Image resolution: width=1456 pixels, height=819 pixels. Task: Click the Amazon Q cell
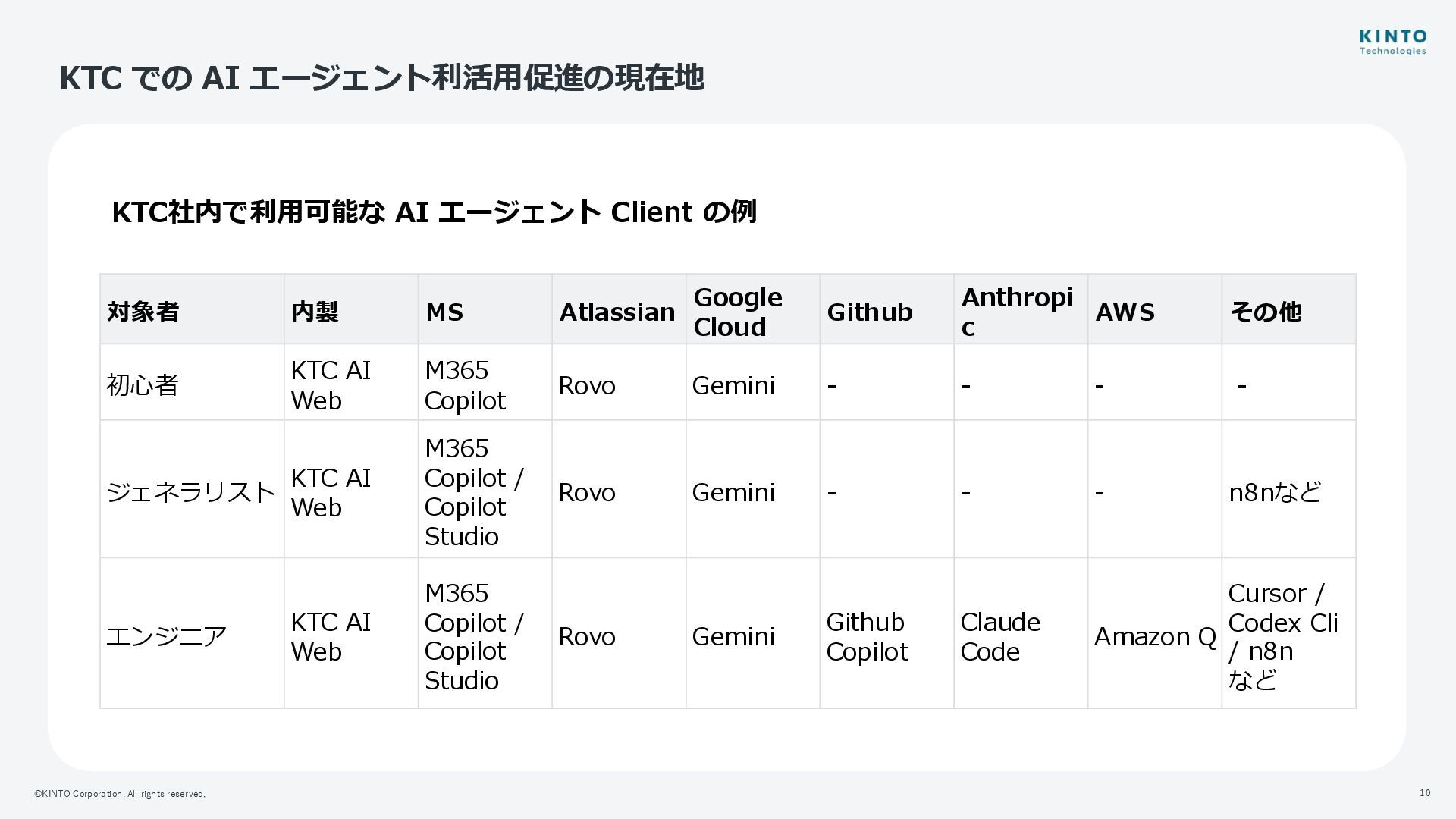(1154, 636)
